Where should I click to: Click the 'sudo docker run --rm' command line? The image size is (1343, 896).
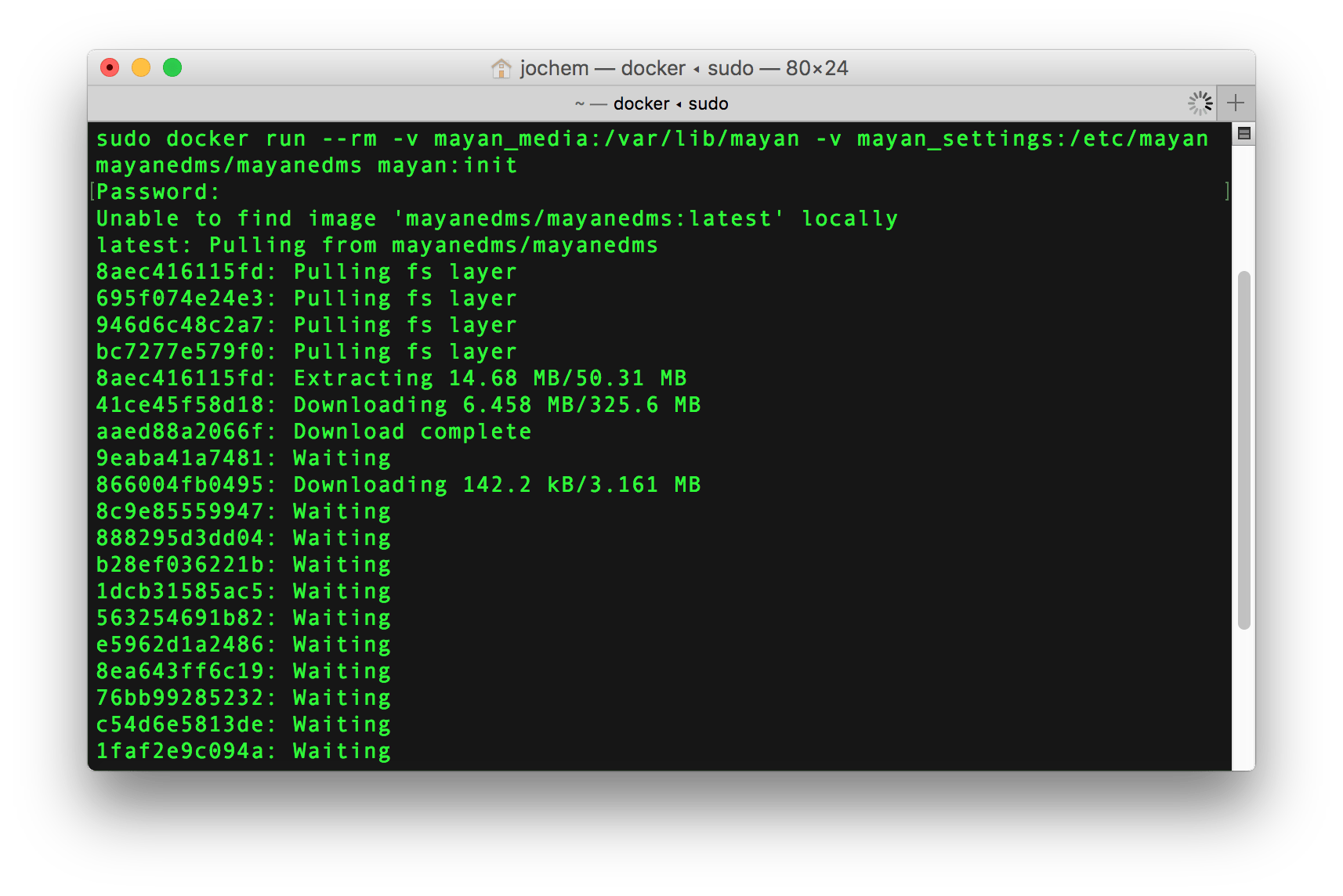(652, 139)
